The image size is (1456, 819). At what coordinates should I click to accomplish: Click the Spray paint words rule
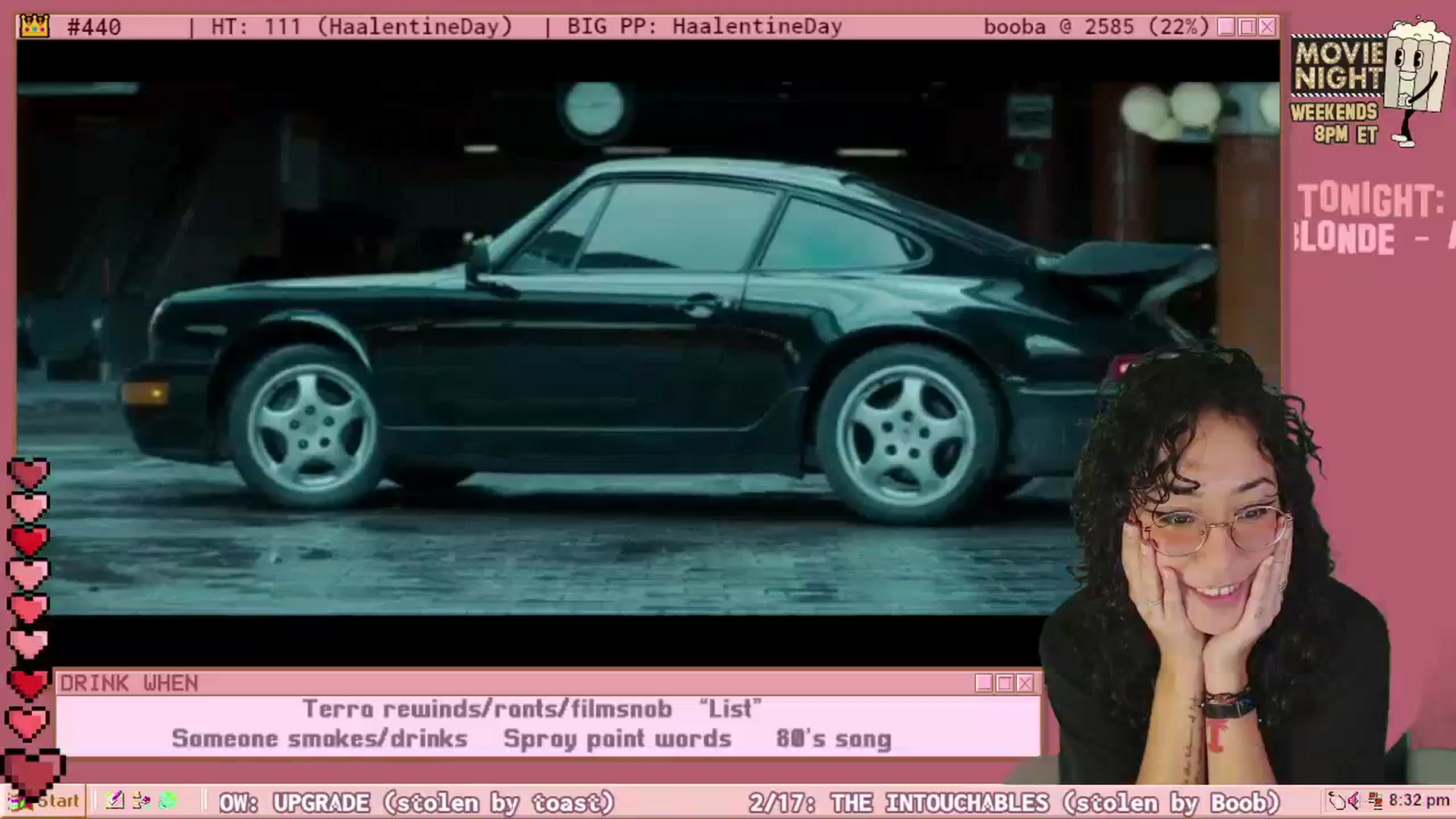(617, 739)
